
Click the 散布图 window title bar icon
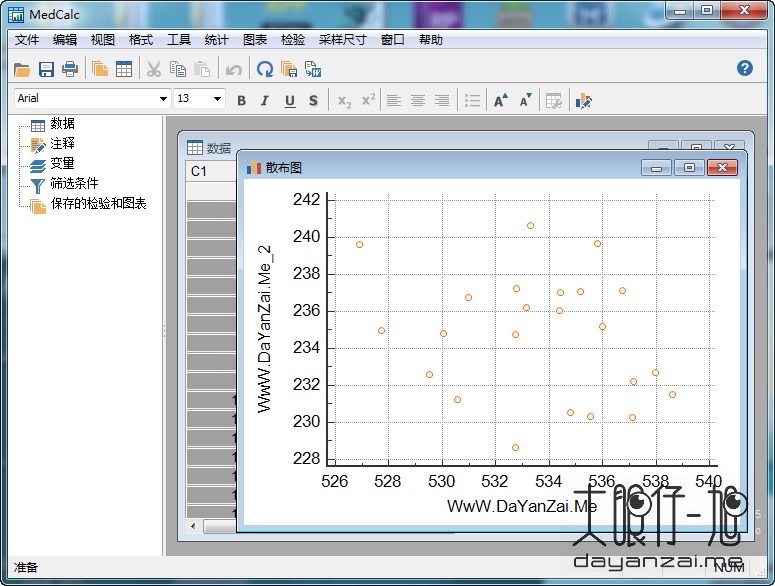(x=254, y=167)
